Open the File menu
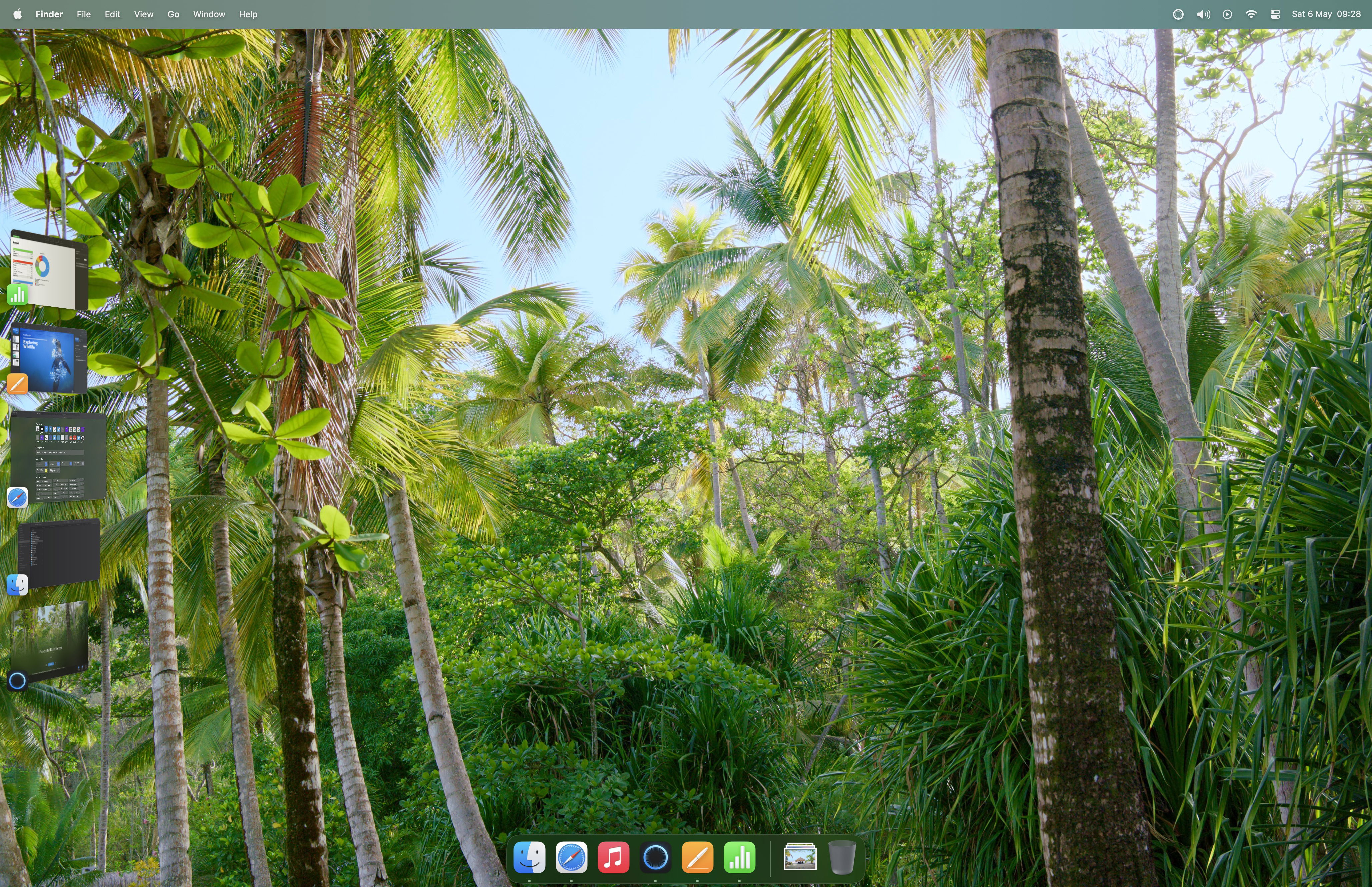1372x887 pixels. 83,14
